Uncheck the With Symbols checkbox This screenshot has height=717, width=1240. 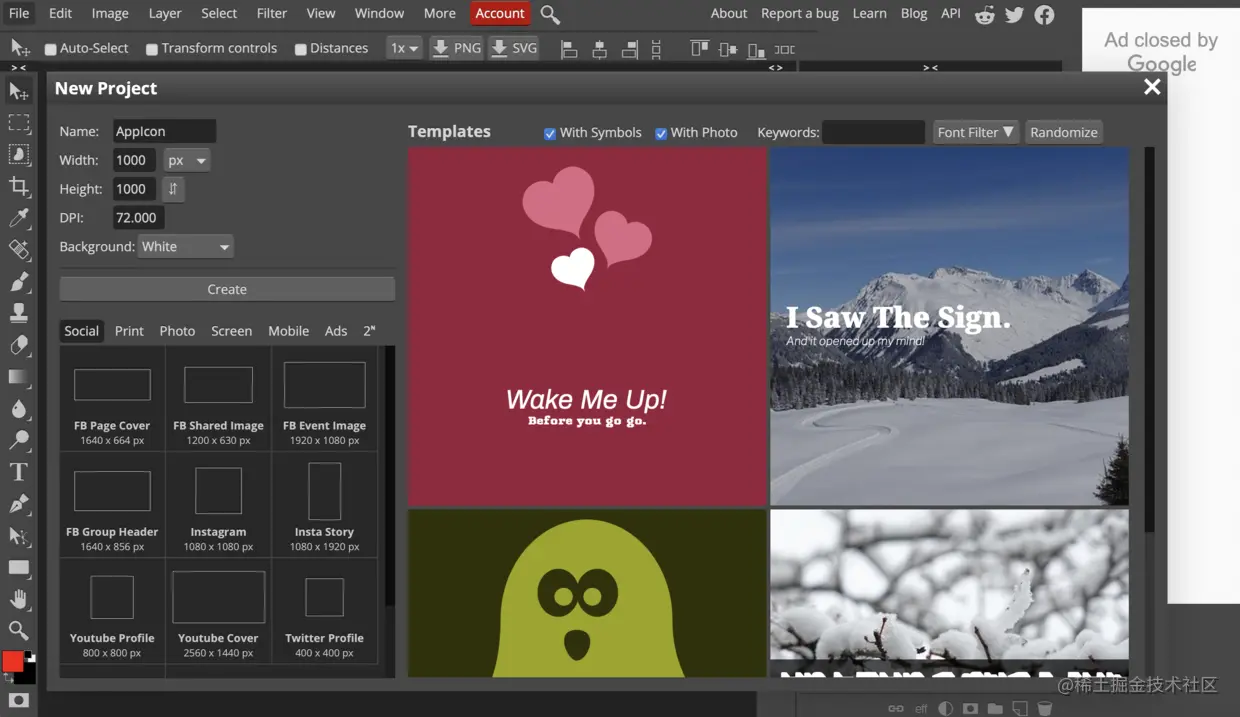[550, 133]
